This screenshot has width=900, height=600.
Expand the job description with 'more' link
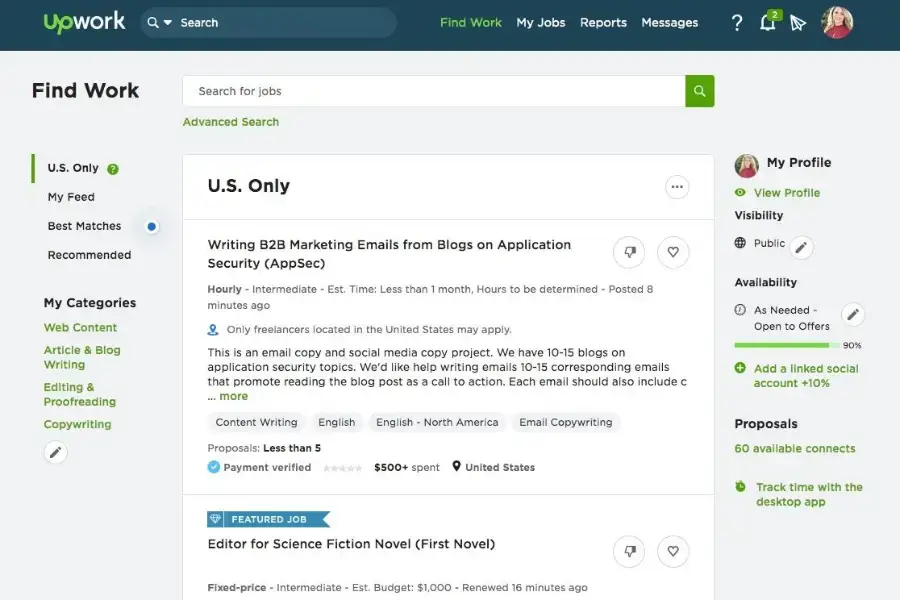[x=234, y=396]
